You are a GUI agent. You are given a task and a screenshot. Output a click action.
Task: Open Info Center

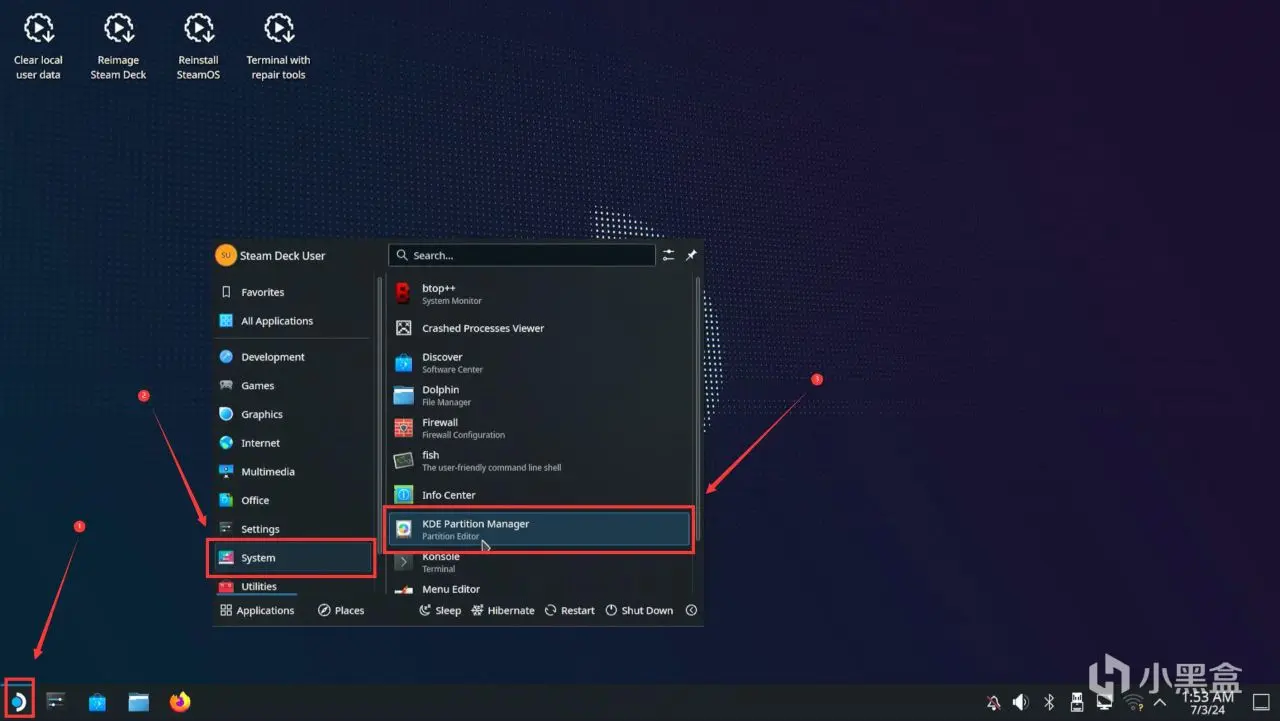pyautogui.click(x=540, y=495)
